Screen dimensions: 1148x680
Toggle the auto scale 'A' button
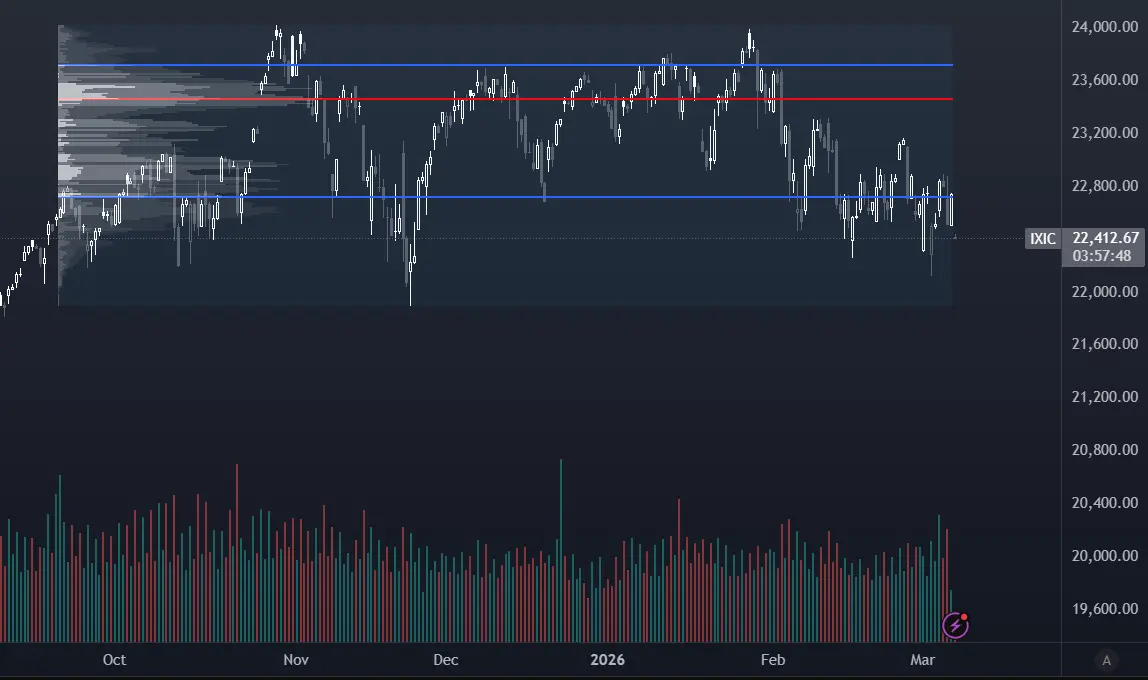click(1106, 660)
